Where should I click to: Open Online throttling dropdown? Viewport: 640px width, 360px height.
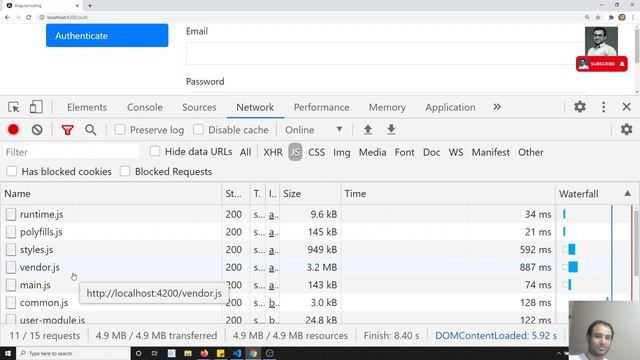click(x=313, y=130)
